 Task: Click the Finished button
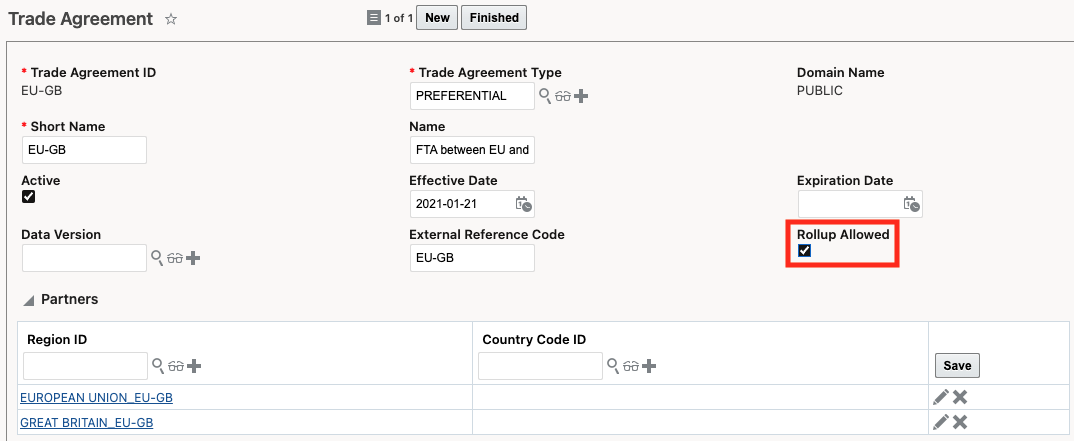[x=493, y=18]
